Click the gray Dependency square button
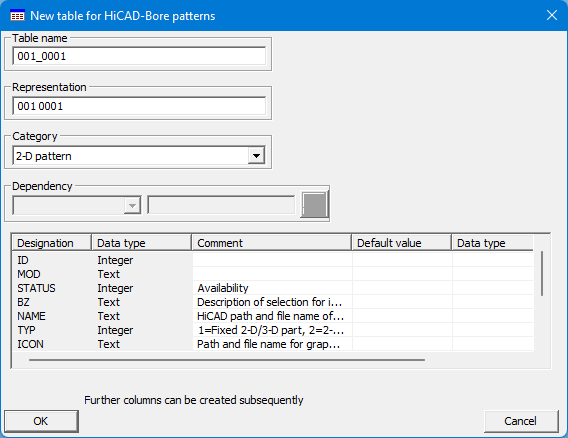The height and width of the screenshot is (438, 568). pyautogui.click(x=314, y=205)
